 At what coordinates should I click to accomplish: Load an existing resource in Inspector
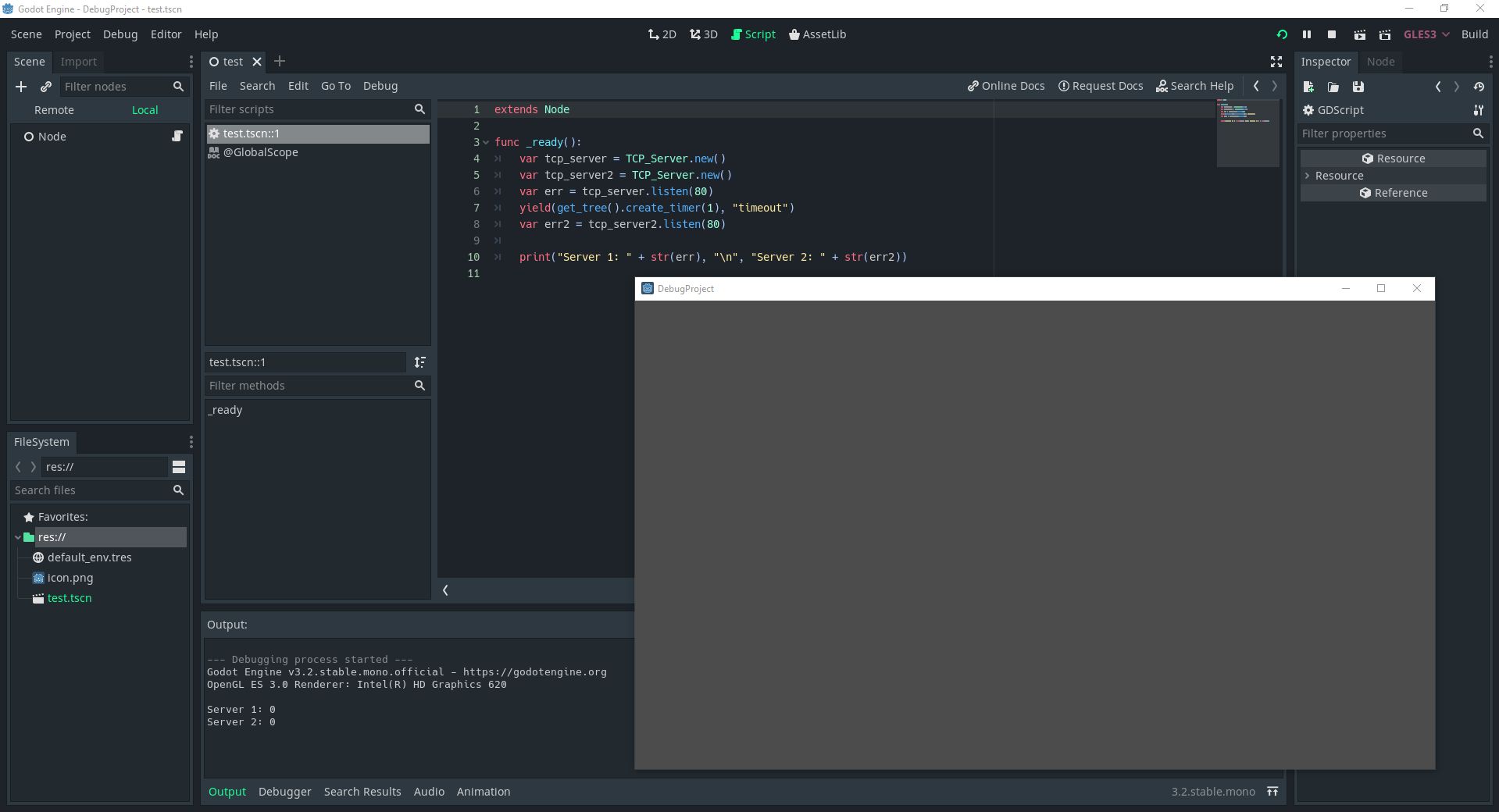click(1333, 87)
